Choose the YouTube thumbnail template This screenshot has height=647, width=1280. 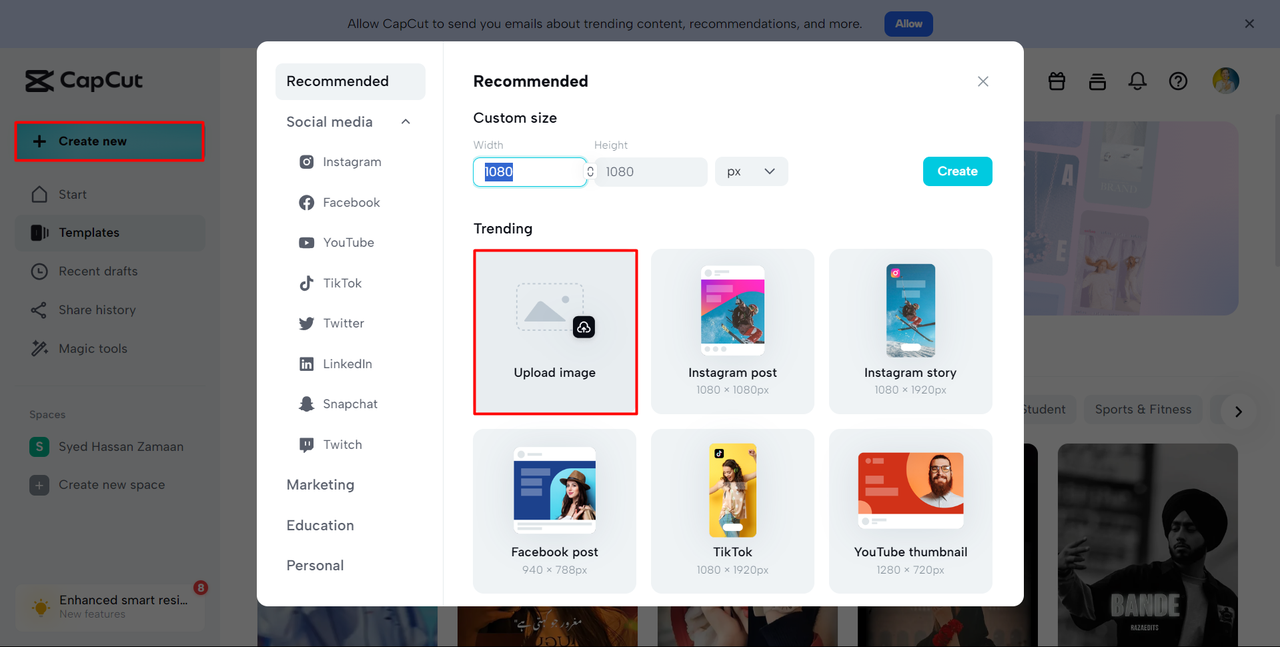pos(910,510)
